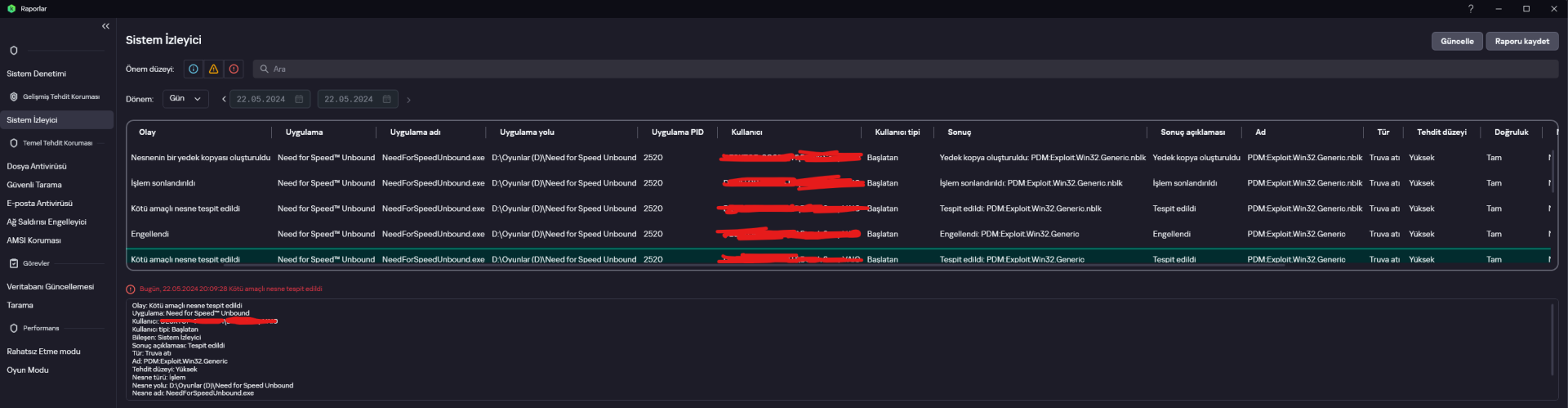Open Ağ Saldırısı Engelleyici report
1568x408 pixels.
click(47, 222)
